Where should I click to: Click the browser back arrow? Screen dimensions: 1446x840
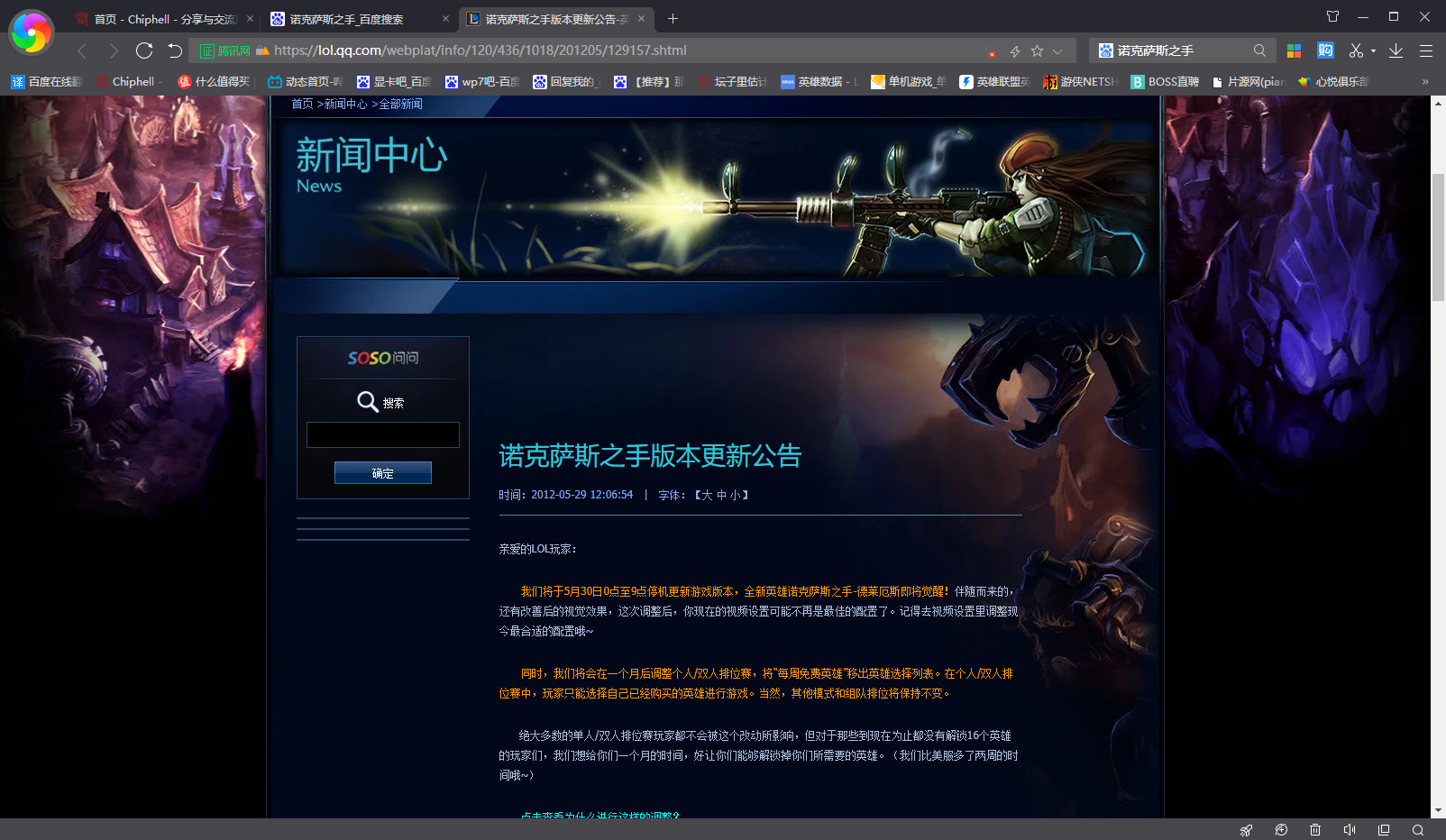click(82, 50)
